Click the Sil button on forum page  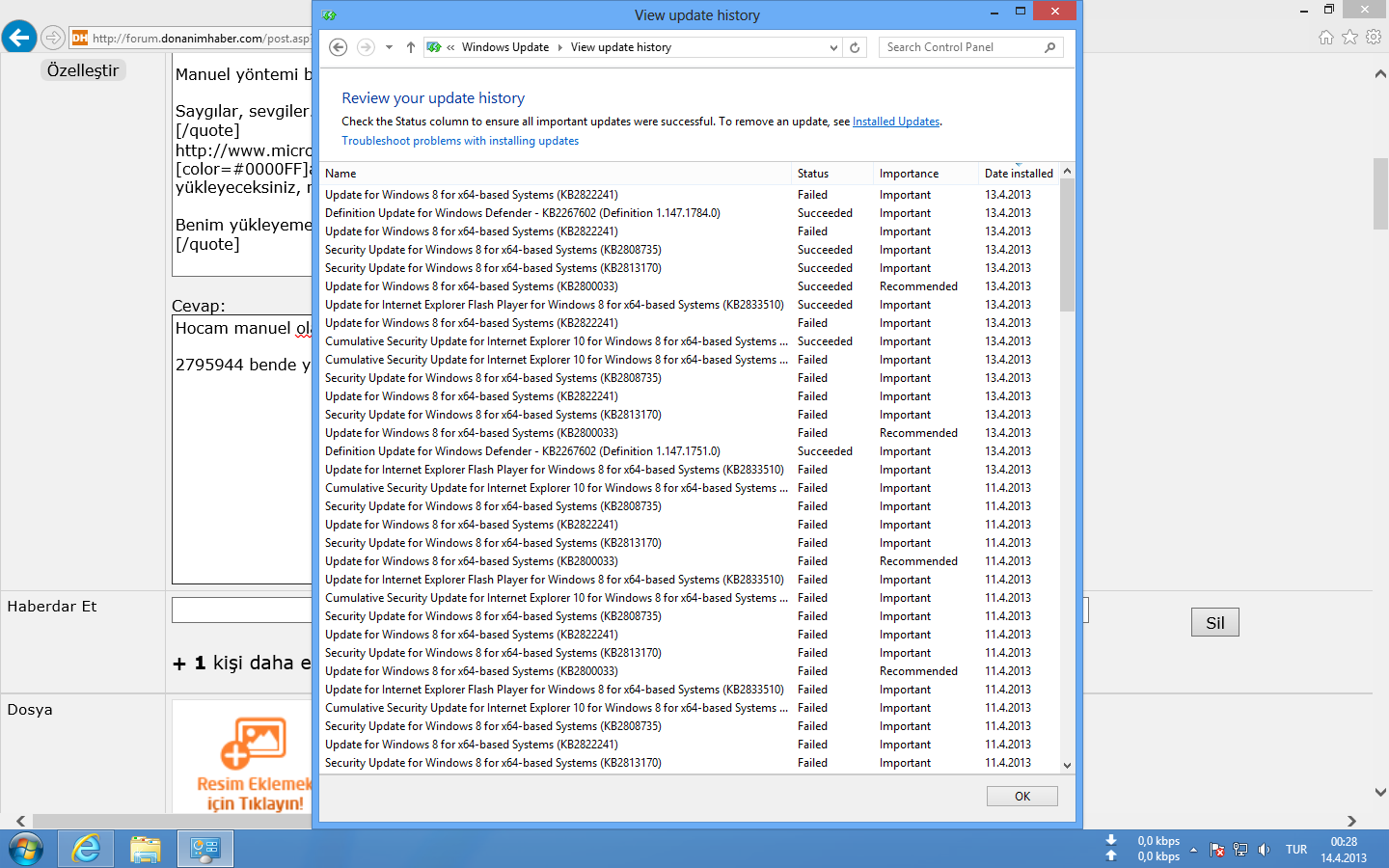click(1215, 623)
